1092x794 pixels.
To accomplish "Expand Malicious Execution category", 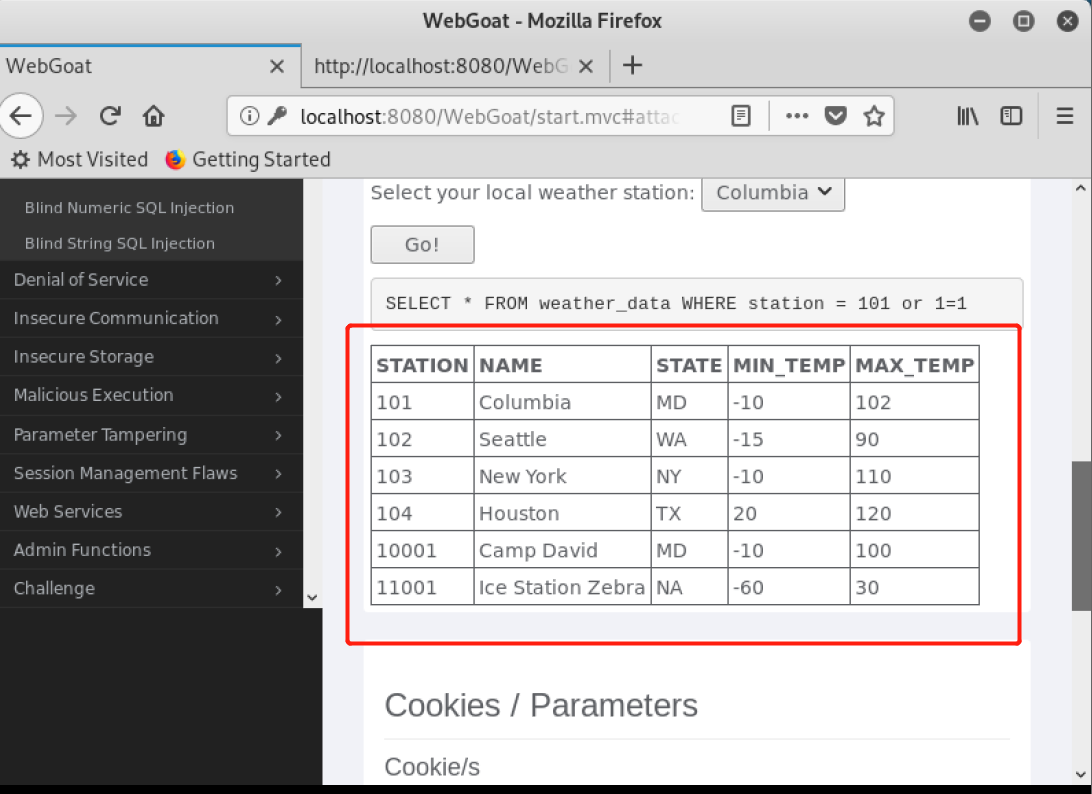I will tap(152, 395).
